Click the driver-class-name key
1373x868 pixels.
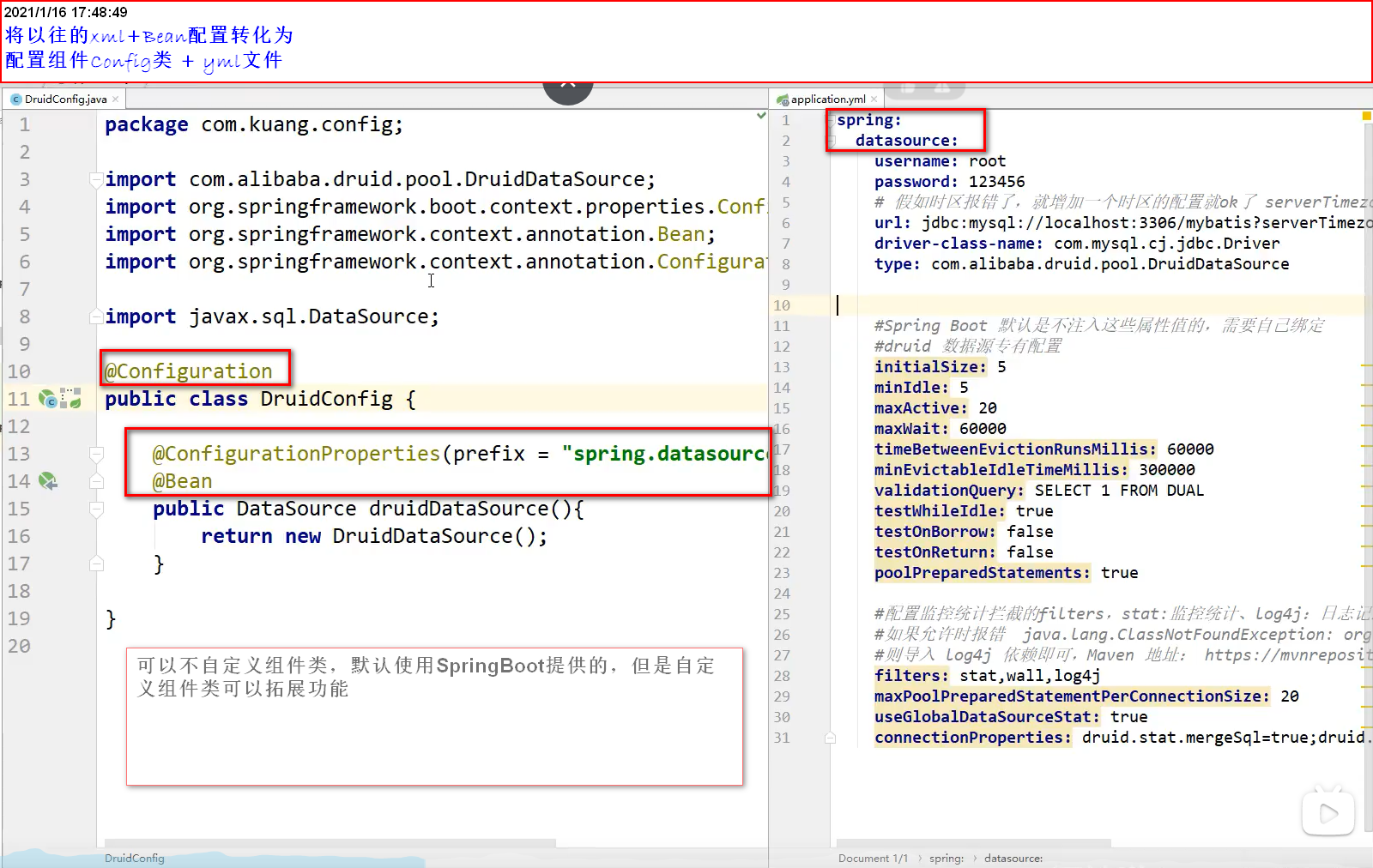959,244
